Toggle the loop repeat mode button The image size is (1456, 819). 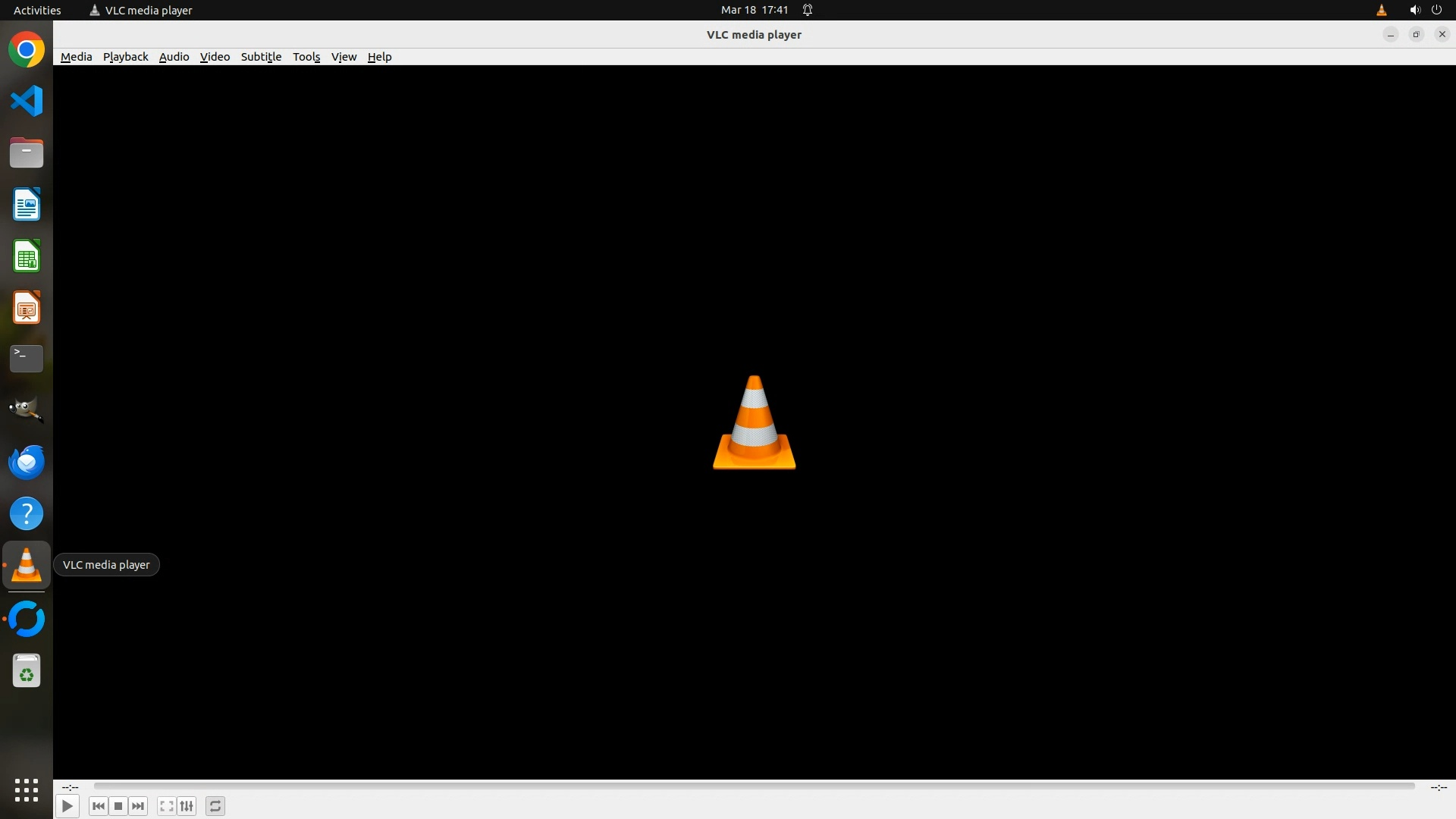click(x=215, y=806)
